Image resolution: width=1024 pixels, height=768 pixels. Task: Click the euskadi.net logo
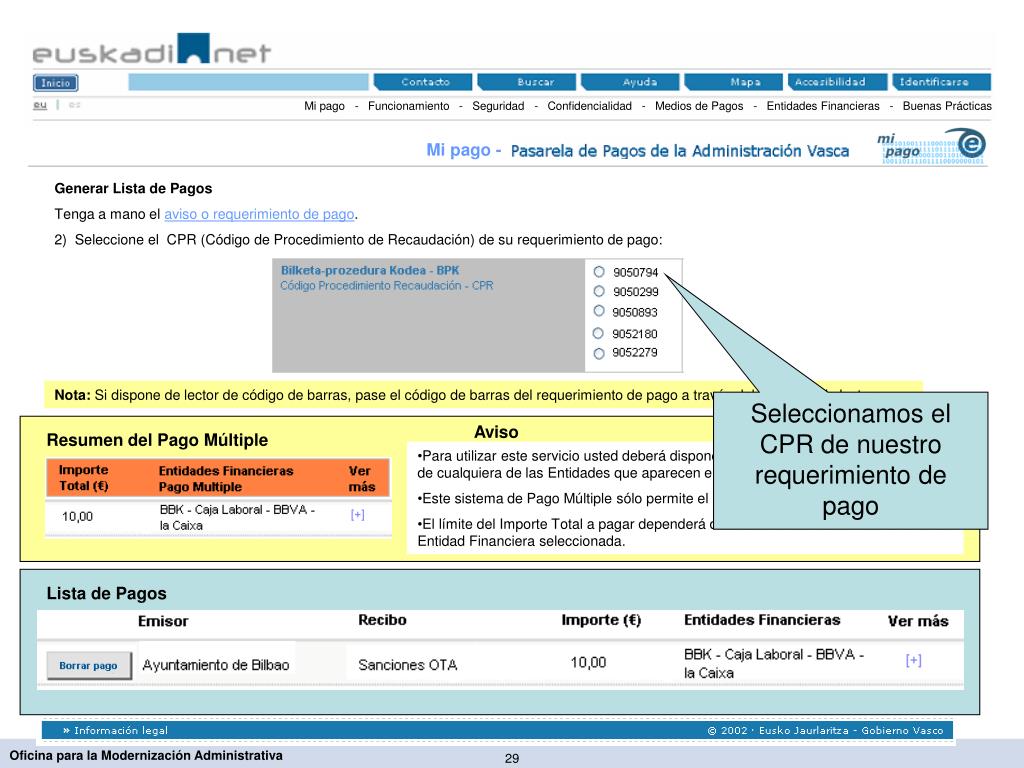[152, 49]
